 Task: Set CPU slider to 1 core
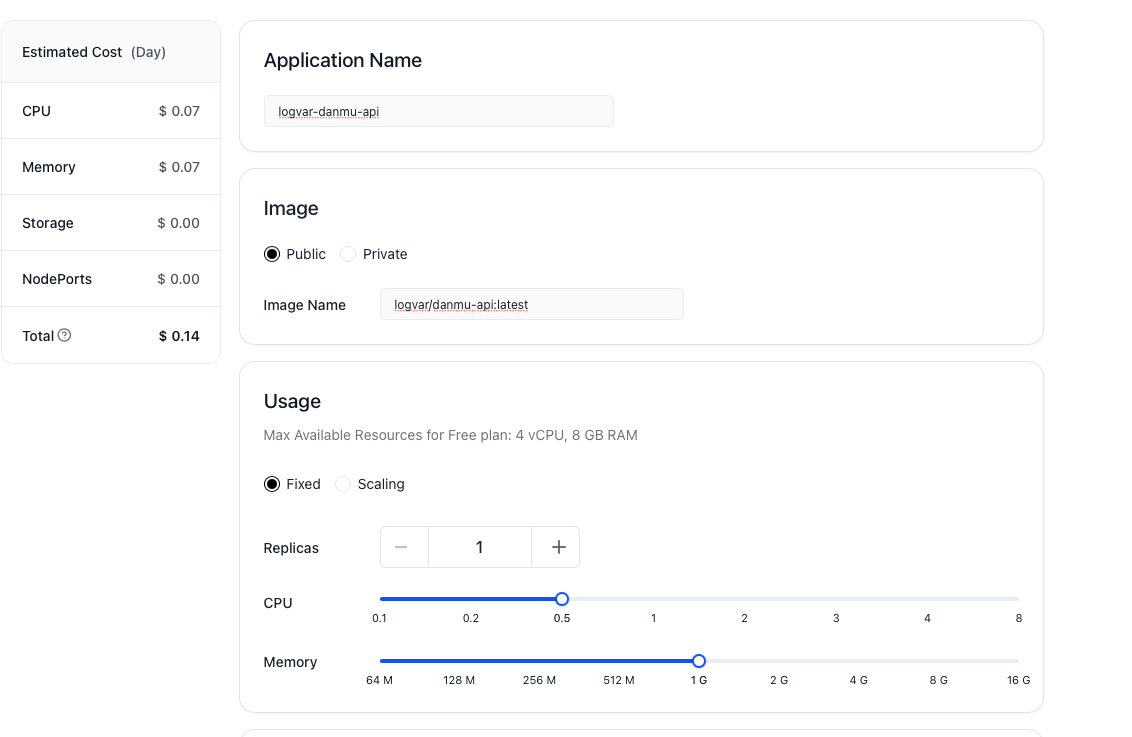654,599
